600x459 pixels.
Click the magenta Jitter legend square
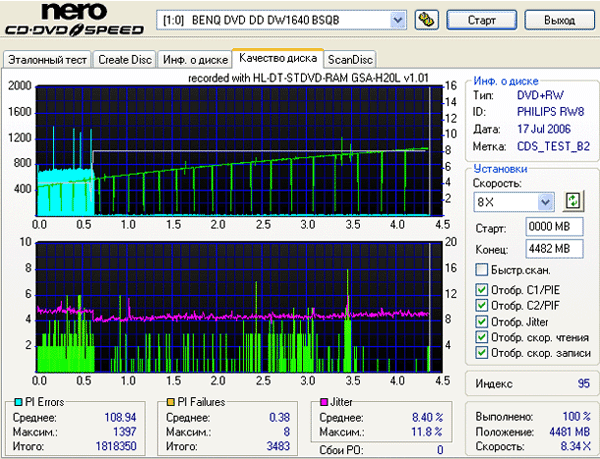(x=324, y=402)
